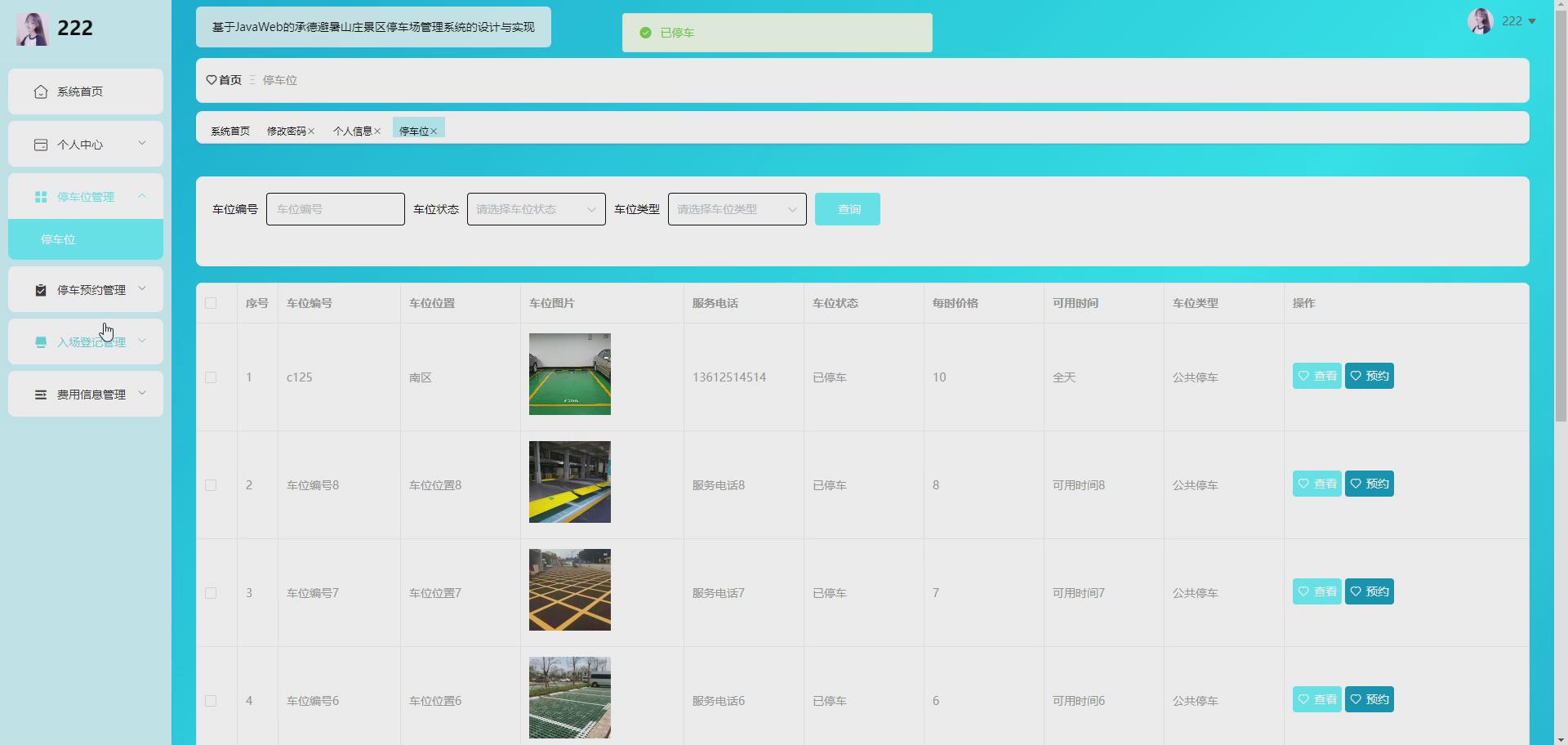Click 预约 for the 车位编号6 row
This screenshot has height=745, width=1568.
(x=1370, y=699)
